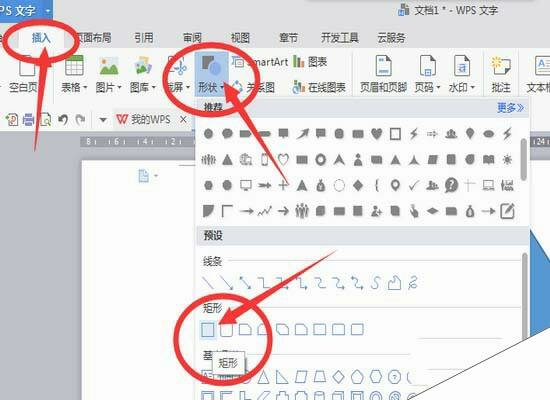Select the map pin shape in third row
The height and width of the screenshot is (400, 550).
(x=395, y=185)
